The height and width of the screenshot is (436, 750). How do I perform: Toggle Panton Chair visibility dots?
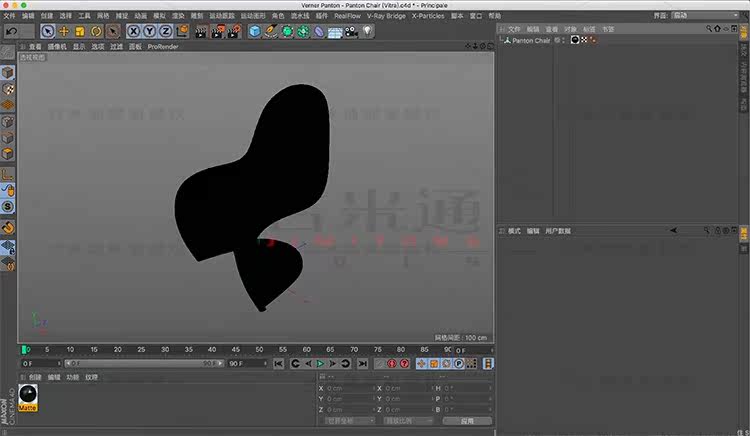point(563,41)
